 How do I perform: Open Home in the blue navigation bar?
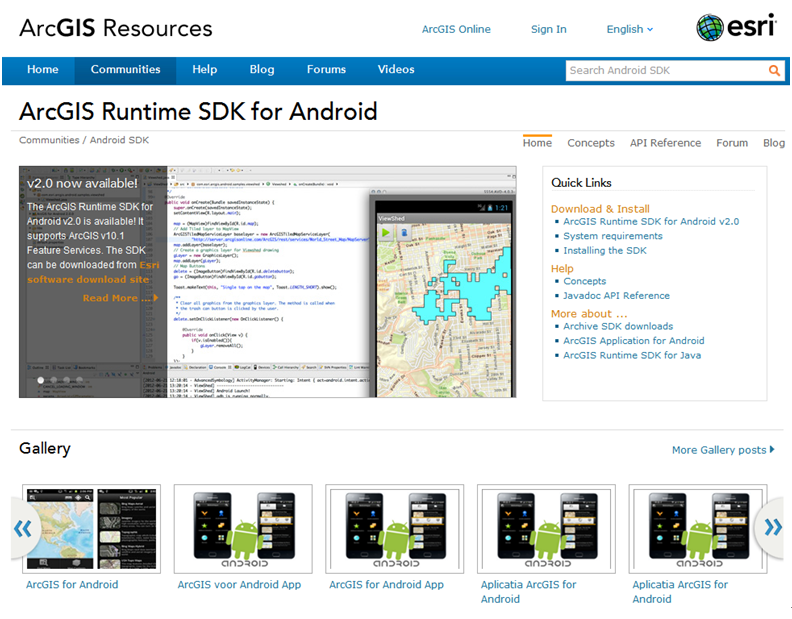[x=42, y=69]
